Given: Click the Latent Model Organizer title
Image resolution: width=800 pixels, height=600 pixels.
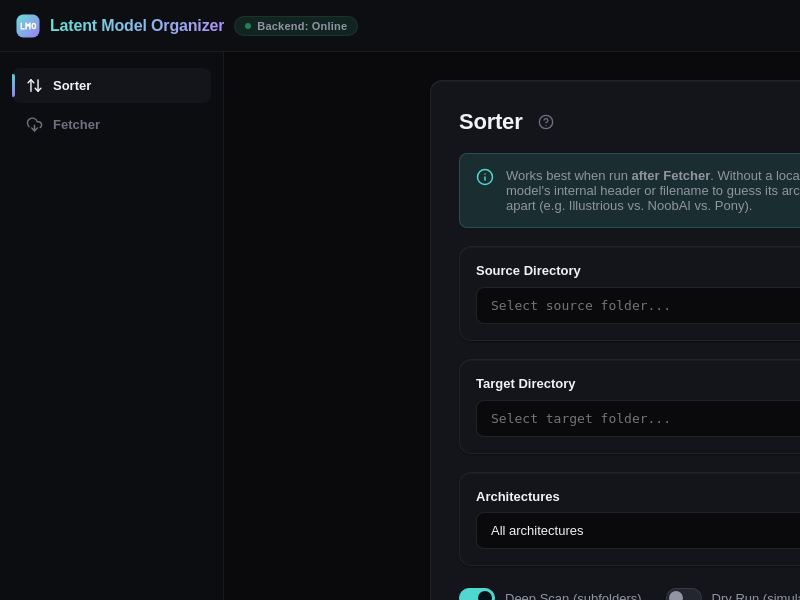Looking at the screenshot, I should tap(137, 26).
